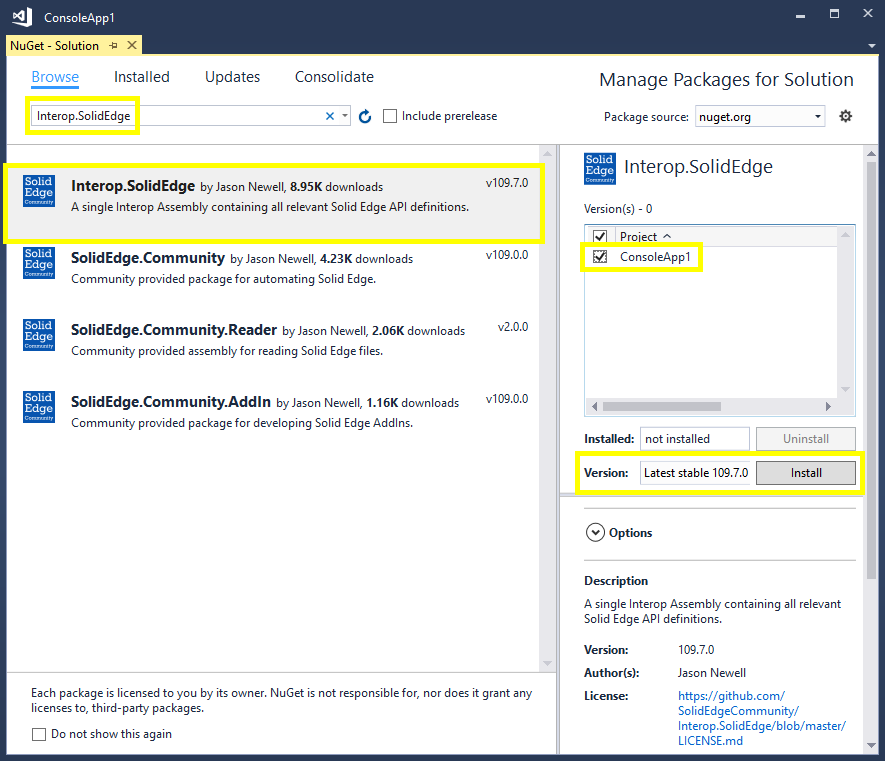Switch to the Installed tab

point(141,77)
